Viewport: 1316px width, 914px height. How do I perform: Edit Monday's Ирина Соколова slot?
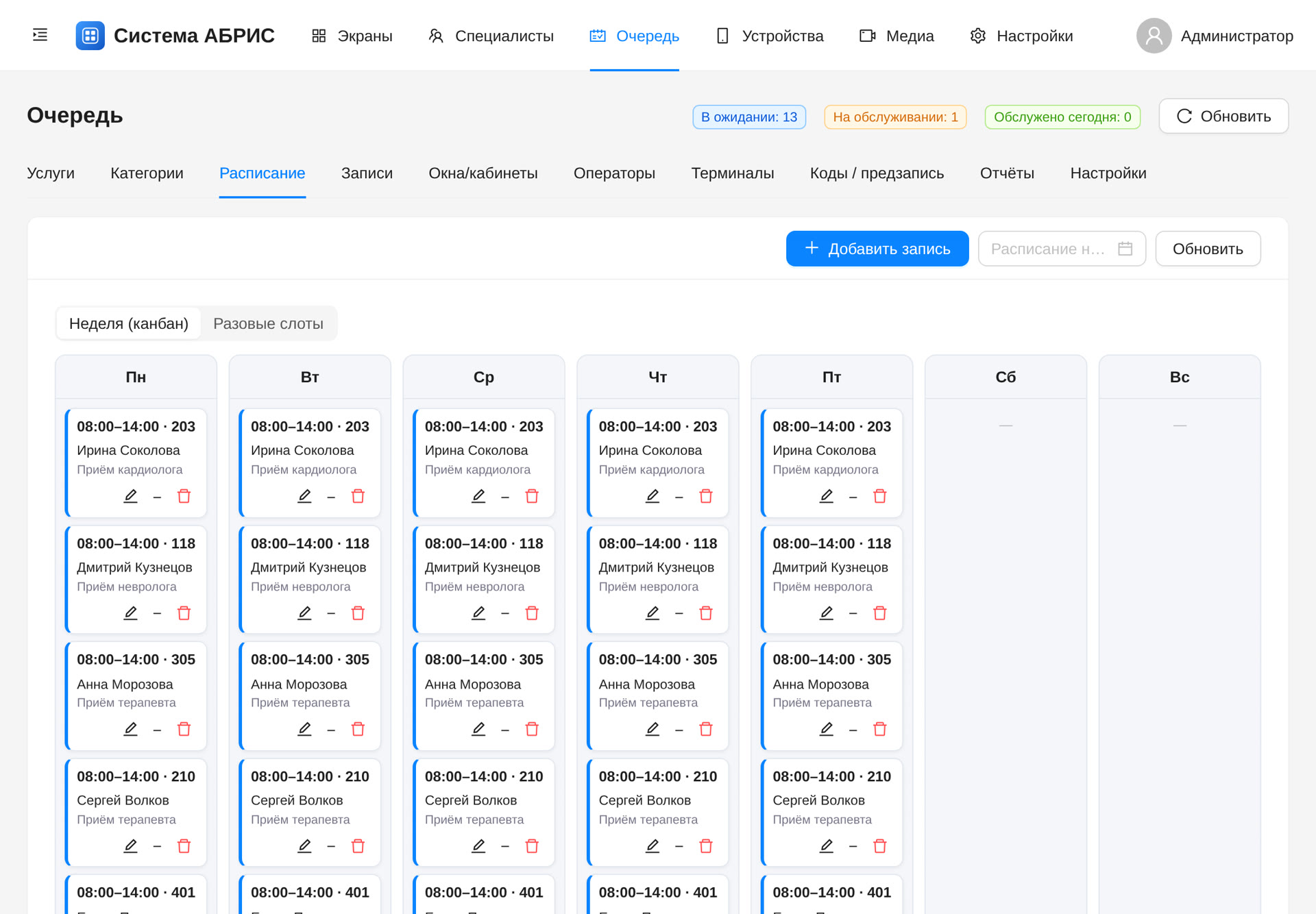(x=130, y=496)
